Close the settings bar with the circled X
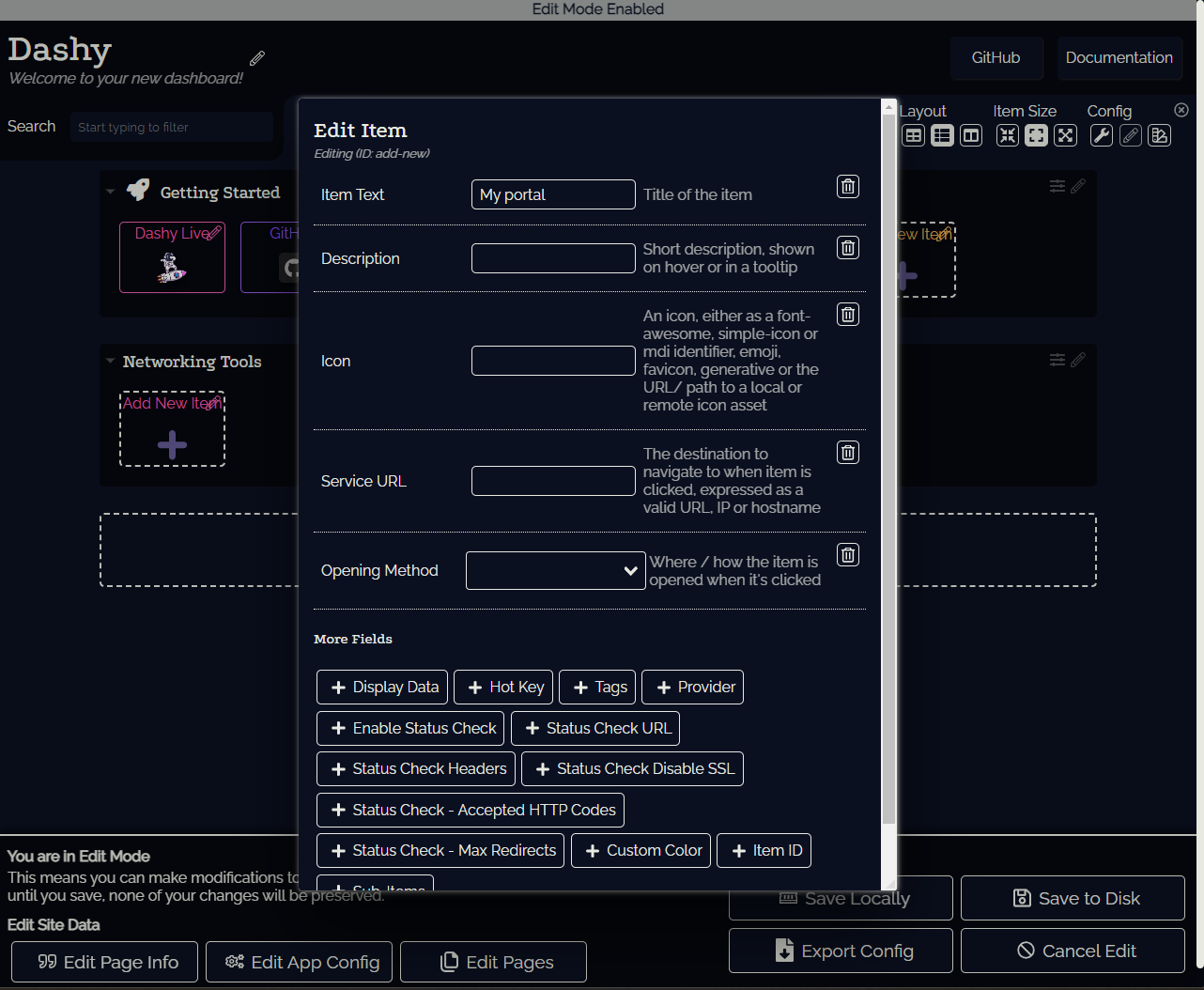This screenshot has height=990, width=1204. pos(1181,110)
